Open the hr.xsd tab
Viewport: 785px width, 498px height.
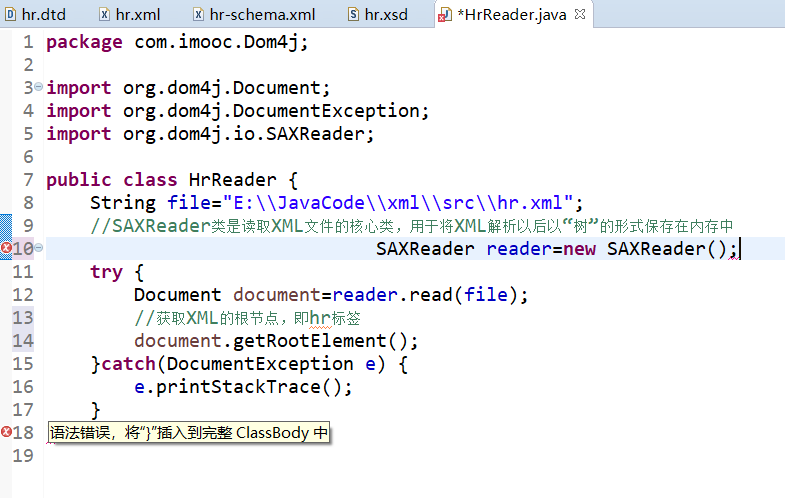(378, 15)
